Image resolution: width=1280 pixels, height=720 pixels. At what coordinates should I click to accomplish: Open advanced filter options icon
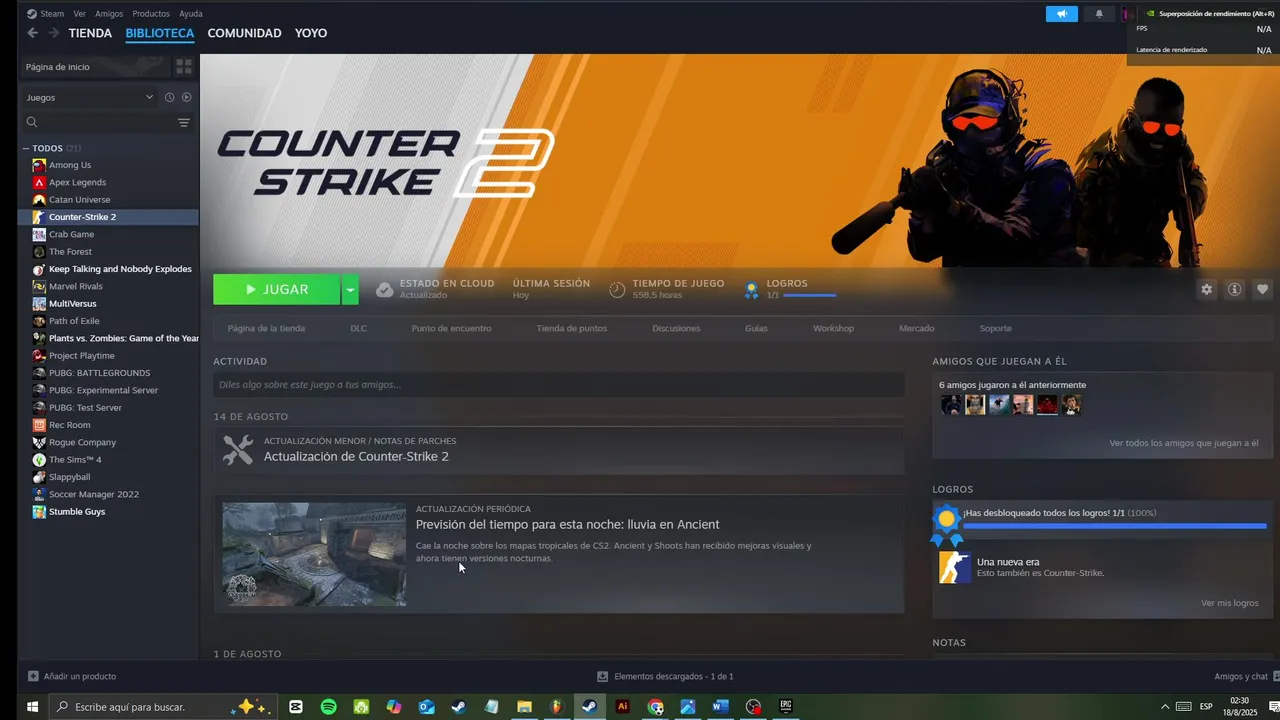tap(184, 122)
